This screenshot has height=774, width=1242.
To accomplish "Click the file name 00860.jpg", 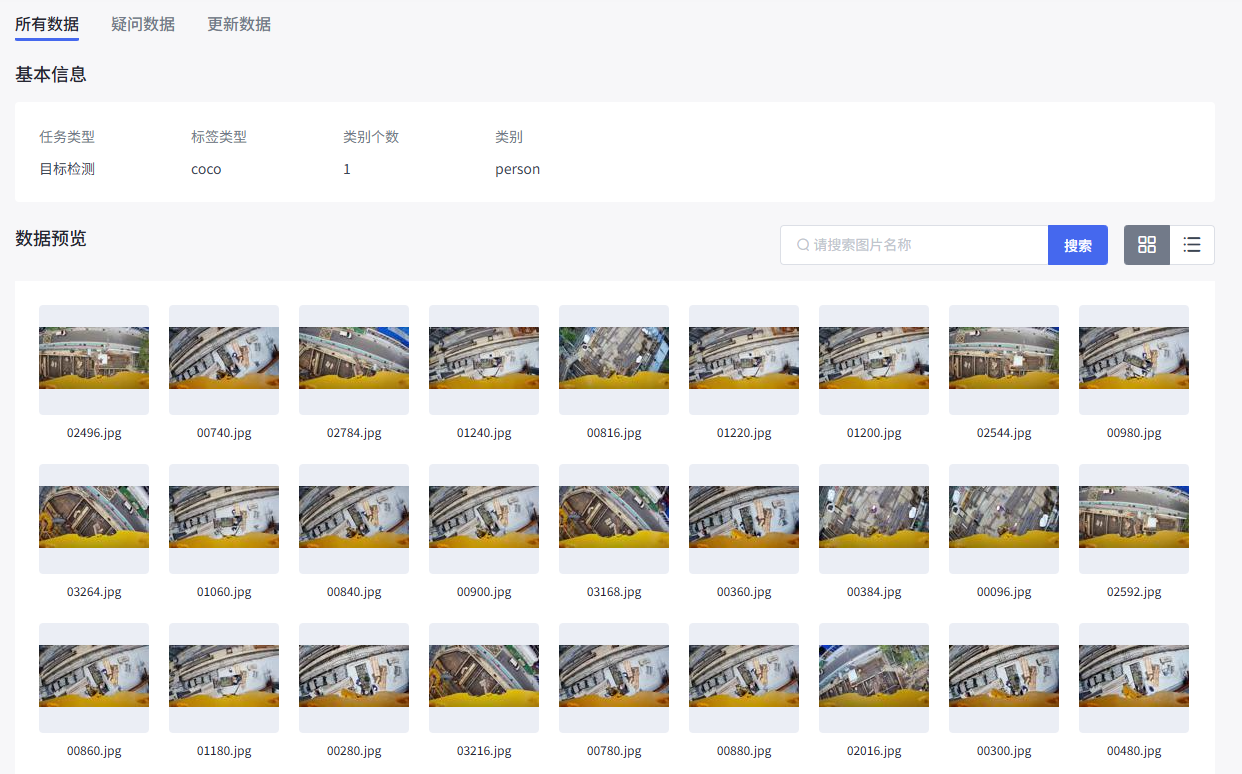I will [x=94, y=751].
